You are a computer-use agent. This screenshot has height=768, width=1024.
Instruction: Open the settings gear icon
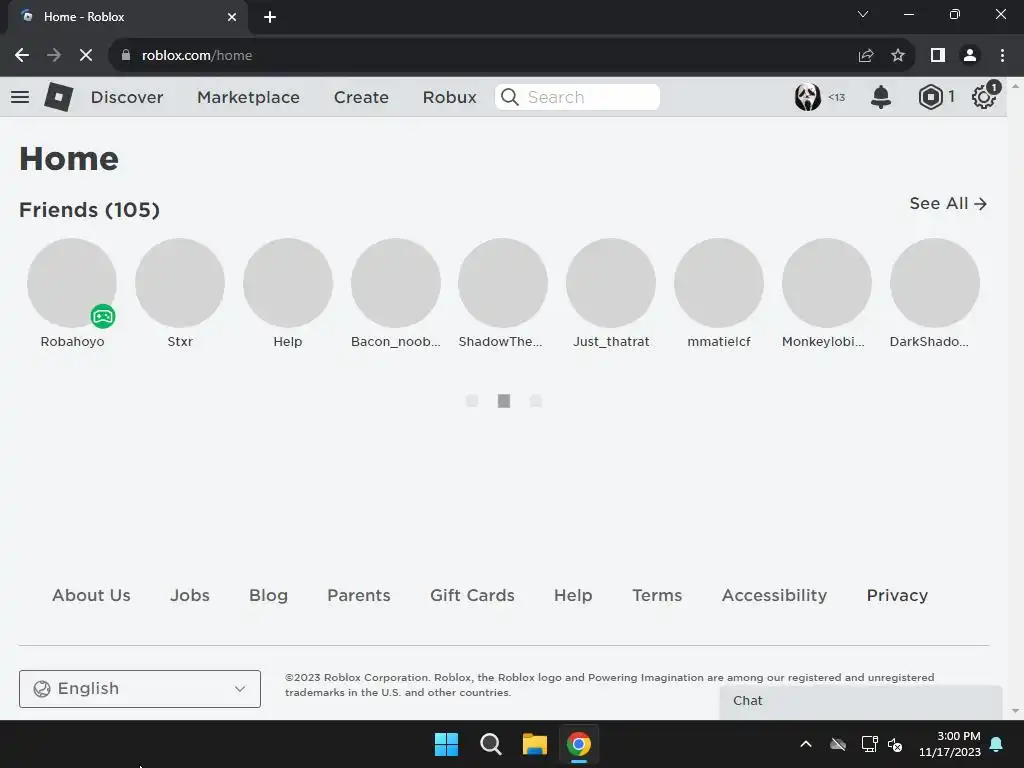pyautogui.click(x=984, y=97)
